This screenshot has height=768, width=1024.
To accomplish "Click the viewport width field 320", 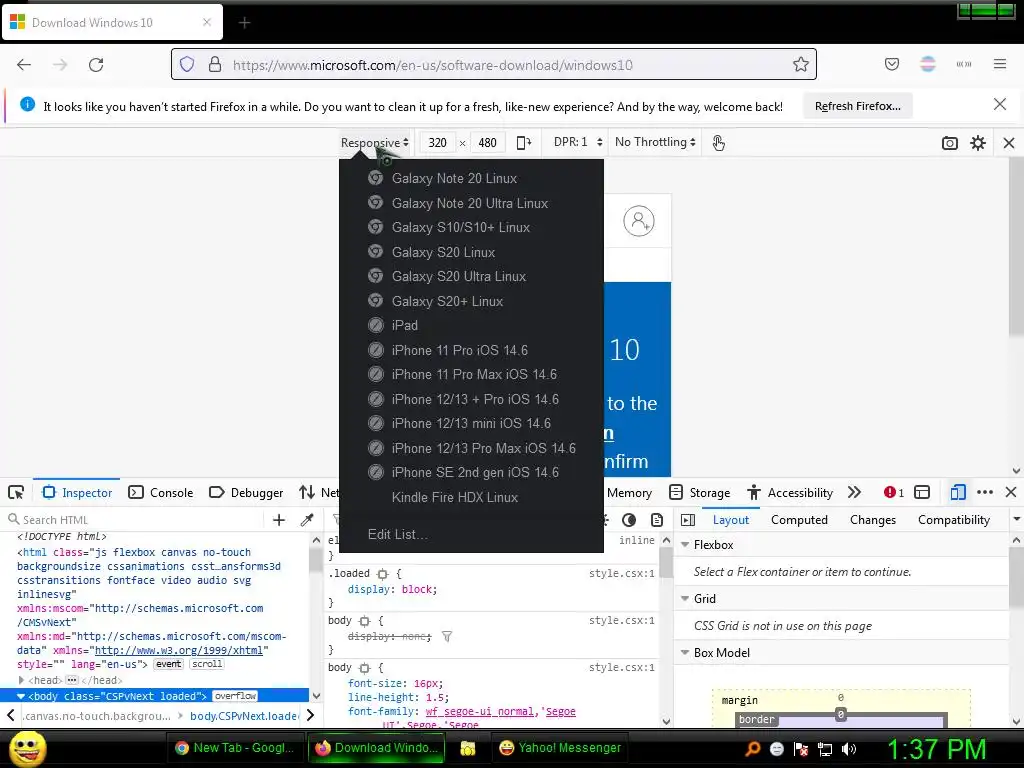I will (x=438, y=142).
